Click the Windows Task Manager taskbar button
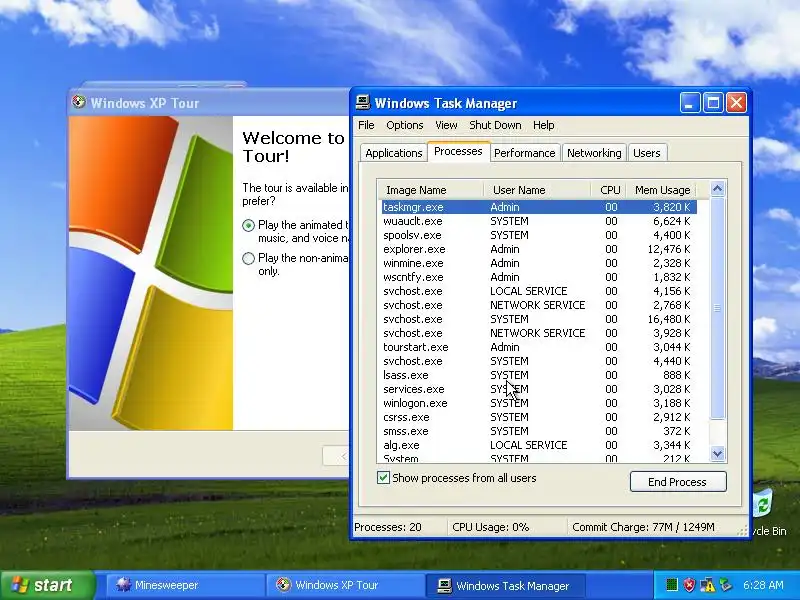800x600 pixels. pos(505,585)
